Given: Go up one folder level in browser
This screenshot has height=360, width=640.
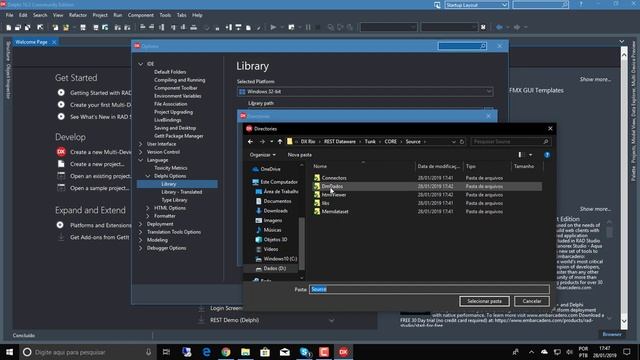Looking at the screenshot, I should [280, 142].
